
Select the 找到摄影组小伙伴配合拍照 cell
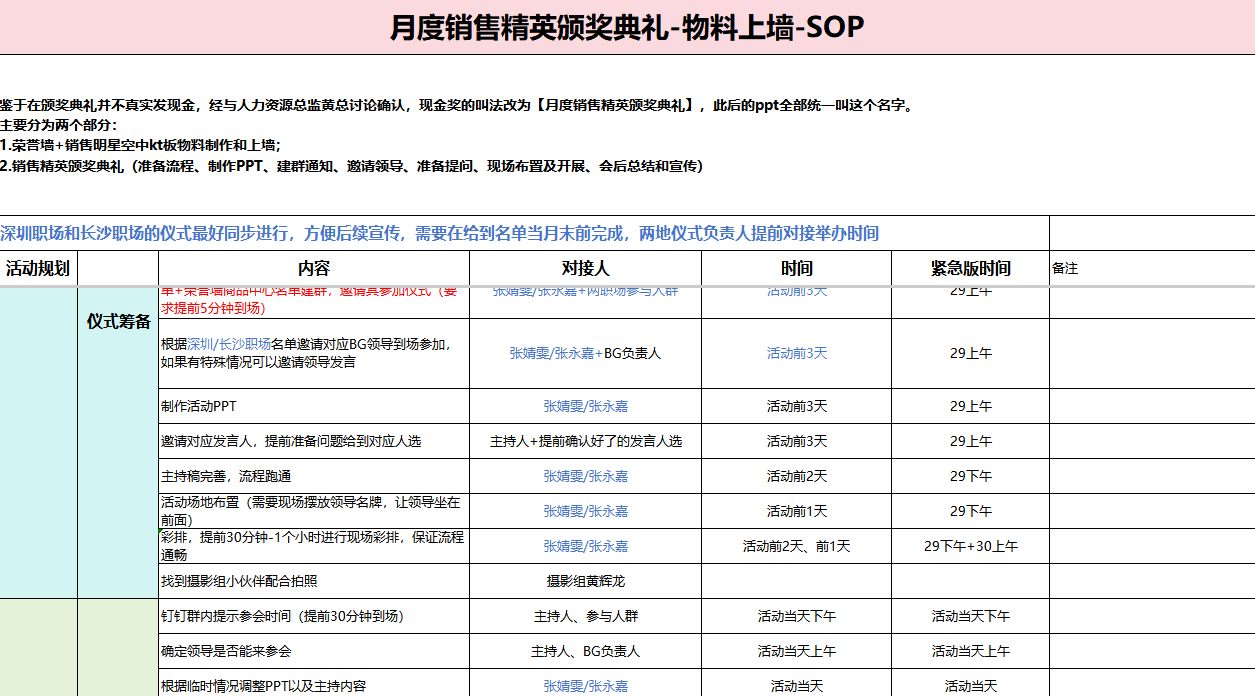point(314,581)
